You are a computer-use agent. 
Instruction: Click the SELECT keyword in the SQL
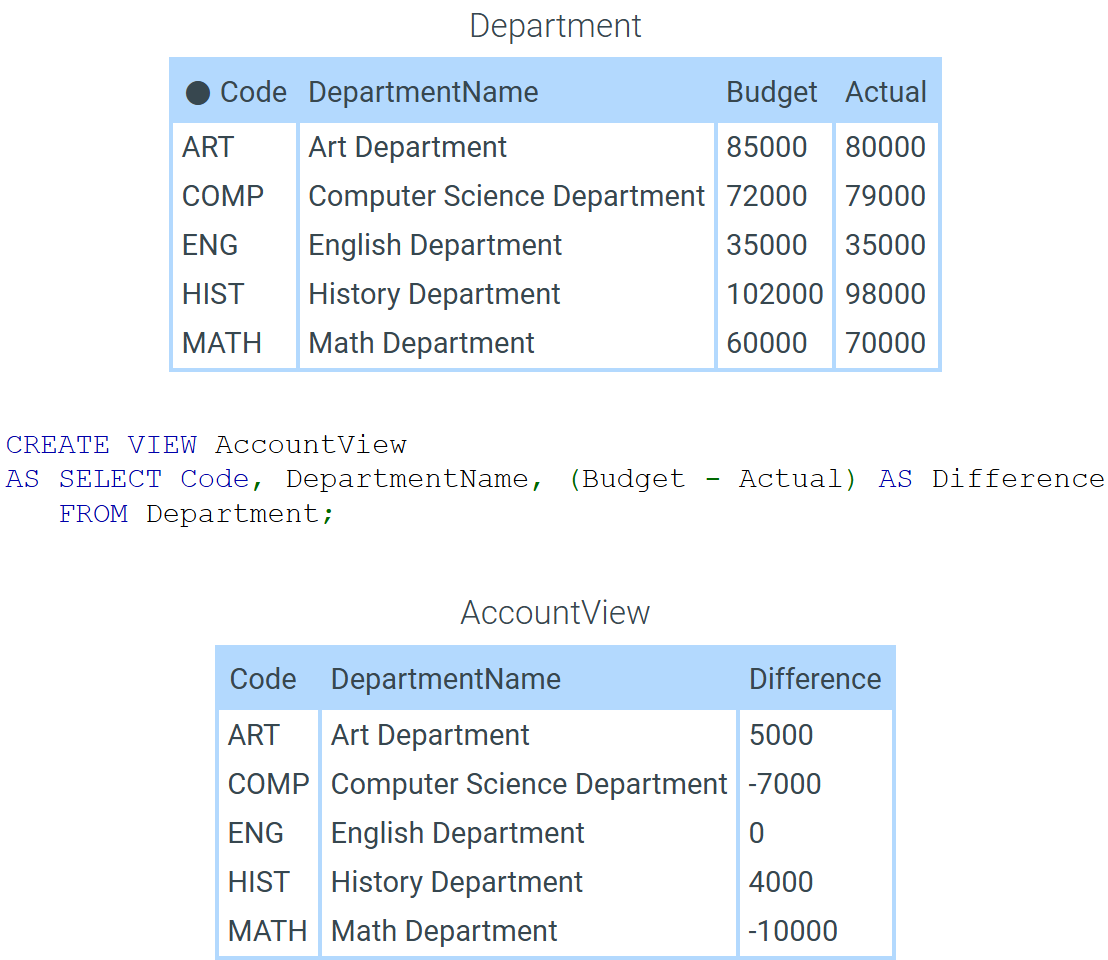click(111, 479)
